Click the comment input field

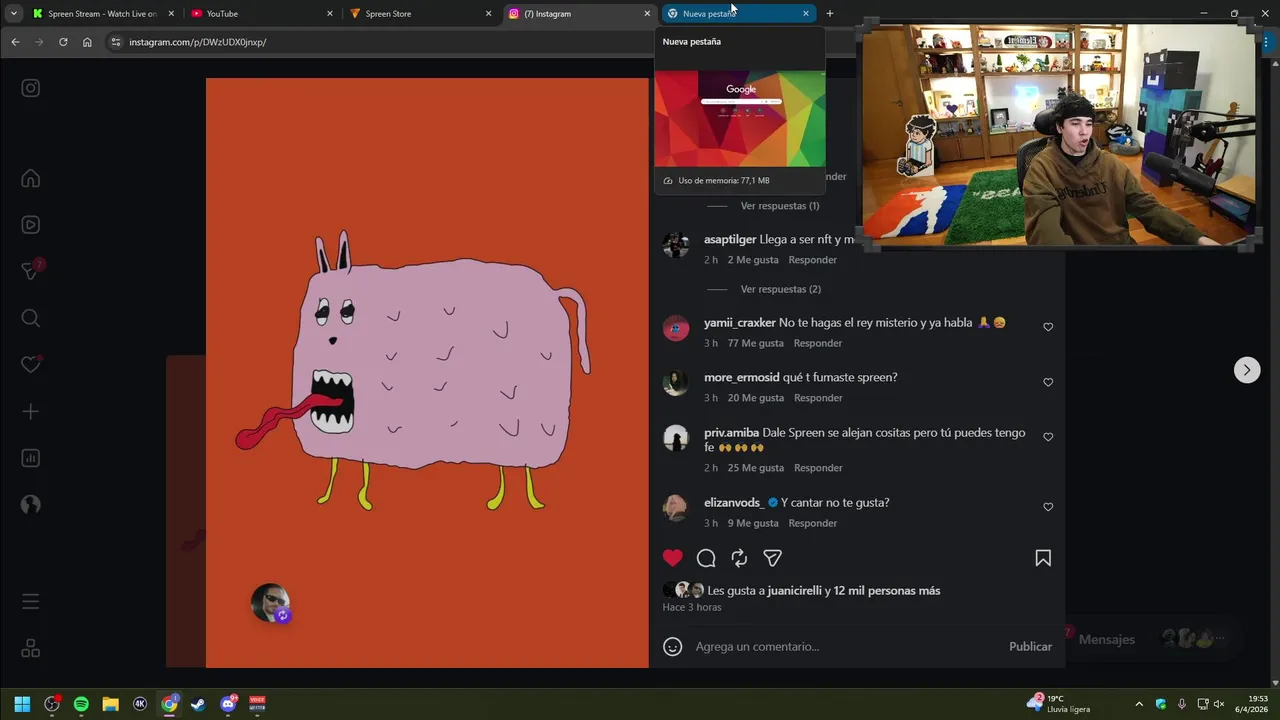coord(846,647)
